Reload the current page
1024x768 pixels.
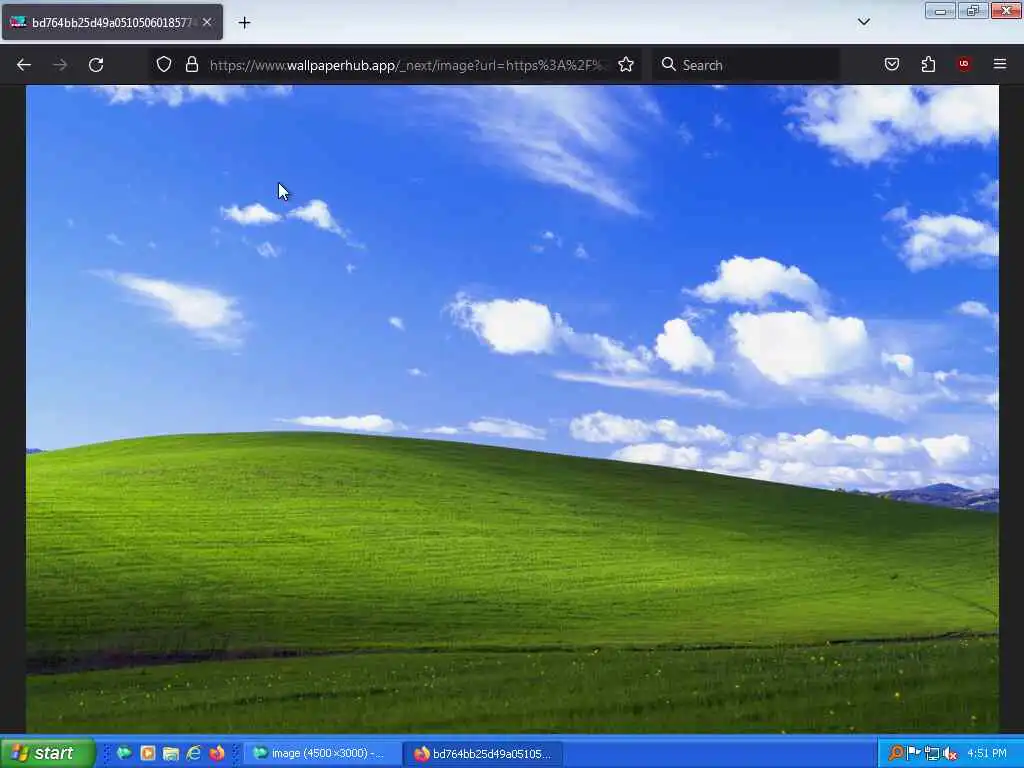[x=96, y=65]
